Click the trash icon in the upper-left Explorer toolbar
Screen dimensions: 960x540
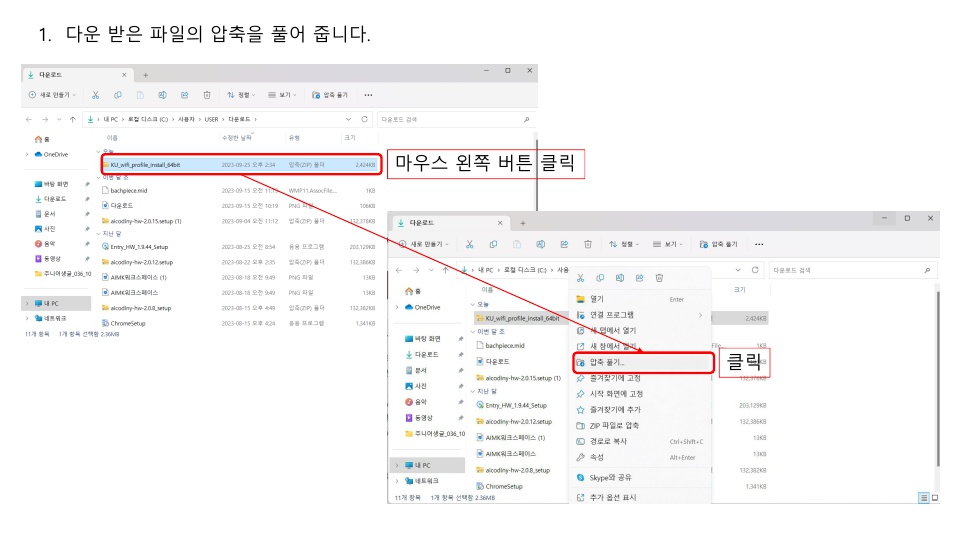[207, 95]
